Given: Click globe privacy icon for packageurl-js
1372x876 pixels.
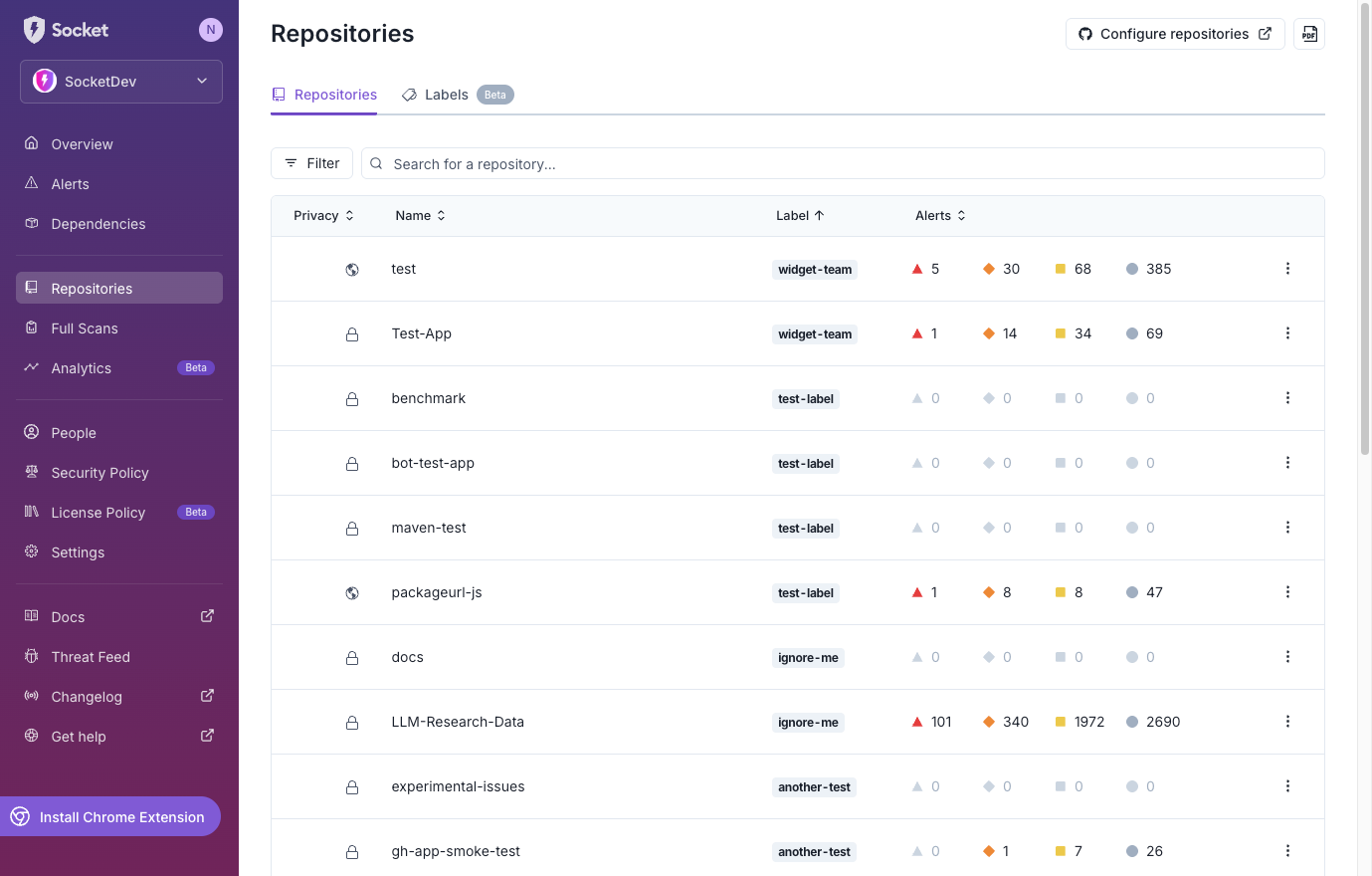Looking at the screenshot, I should coord(352,593).
